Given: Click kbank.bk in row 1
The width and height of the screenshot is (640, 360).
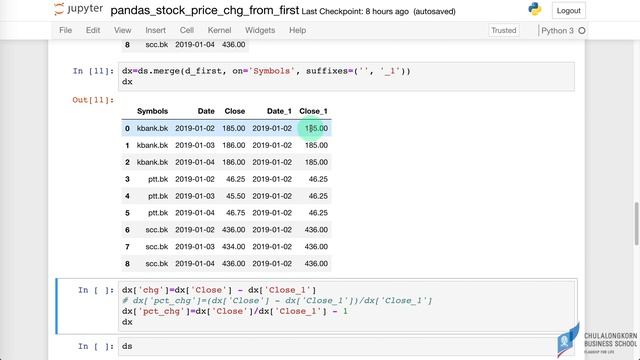Looking at the screenshot, I should tap(152, 145).
